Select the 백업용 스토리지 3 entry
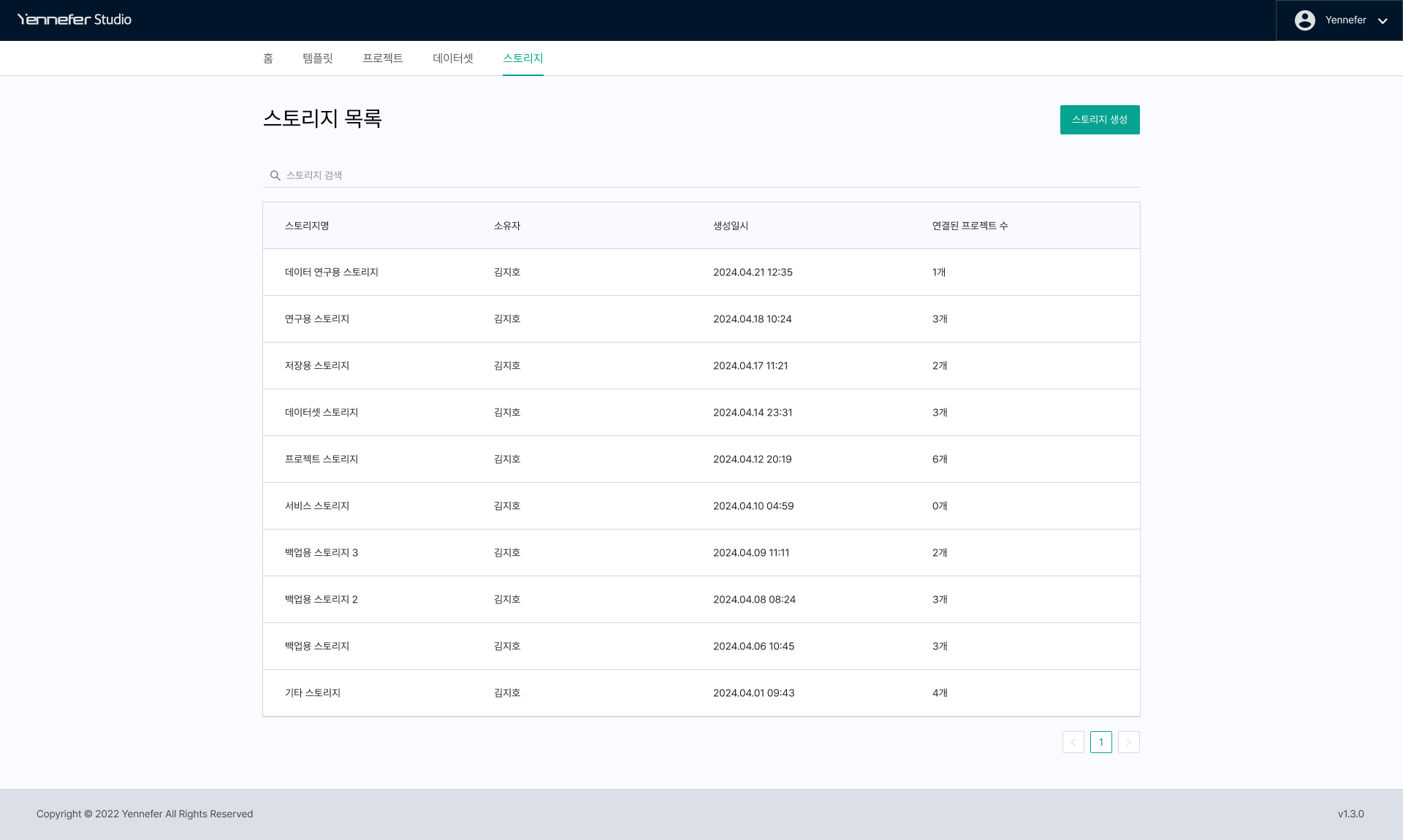1403x840 pixels. pos(321,553)
